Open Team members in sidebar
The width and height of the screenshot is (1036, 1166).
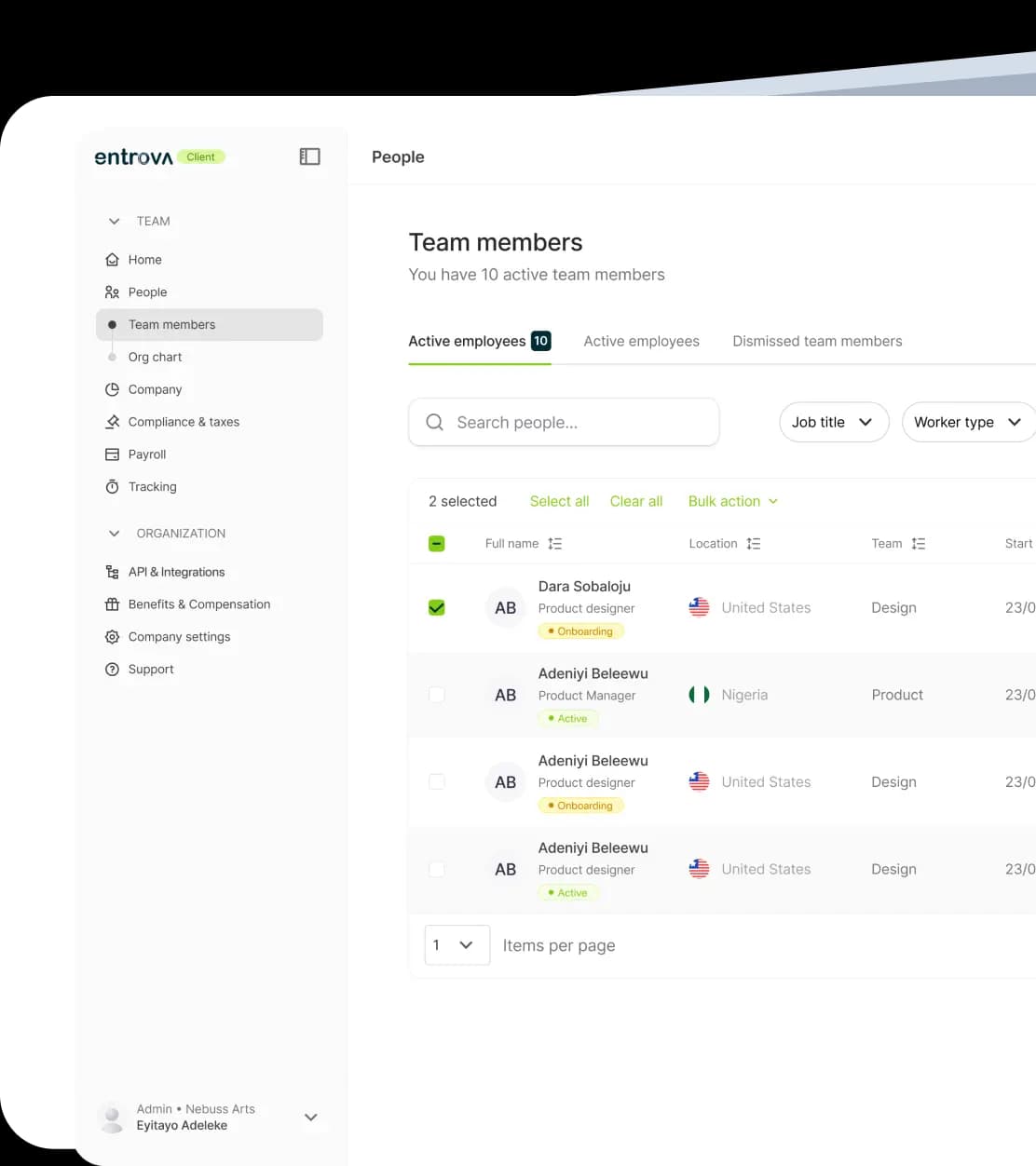tap(210, 325)
